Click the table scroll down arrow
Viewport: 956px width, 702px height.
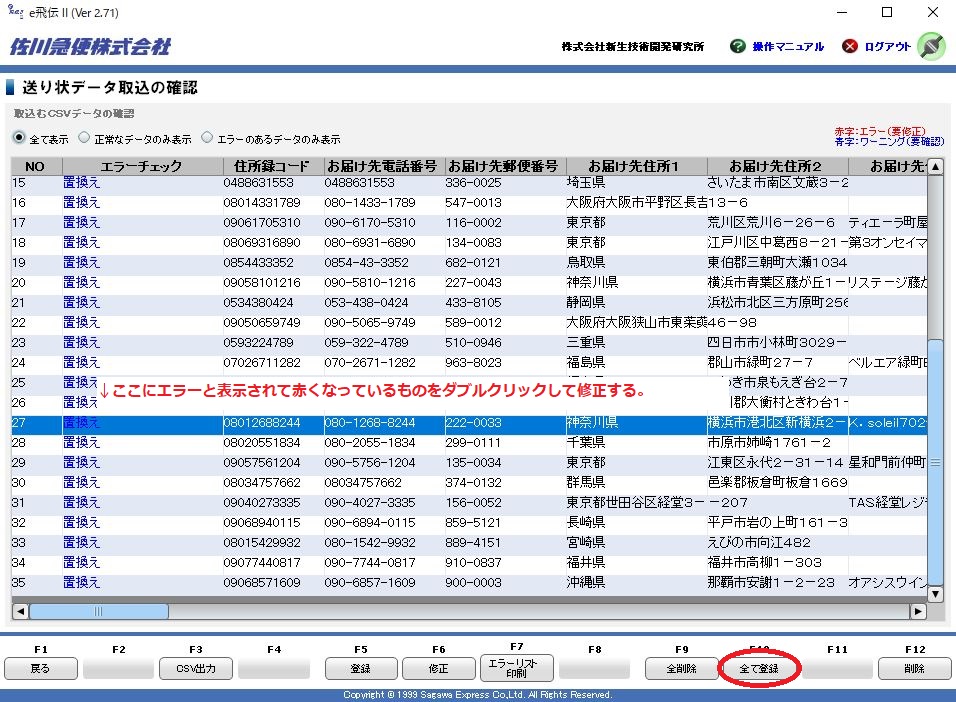(x=935, y=594)
